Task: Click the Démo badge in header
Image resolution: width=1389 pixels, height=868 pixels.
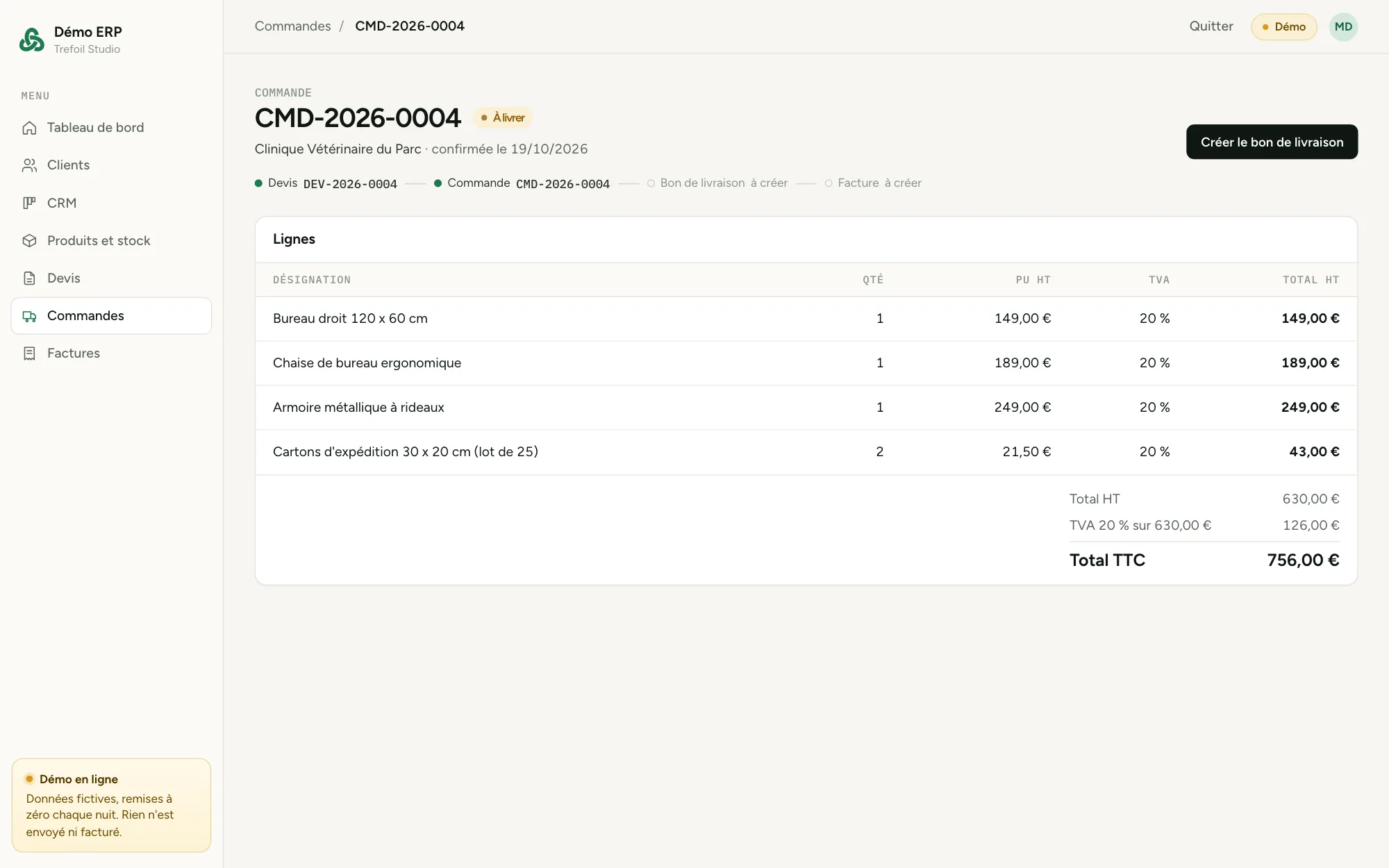Action: point(1284,27)
